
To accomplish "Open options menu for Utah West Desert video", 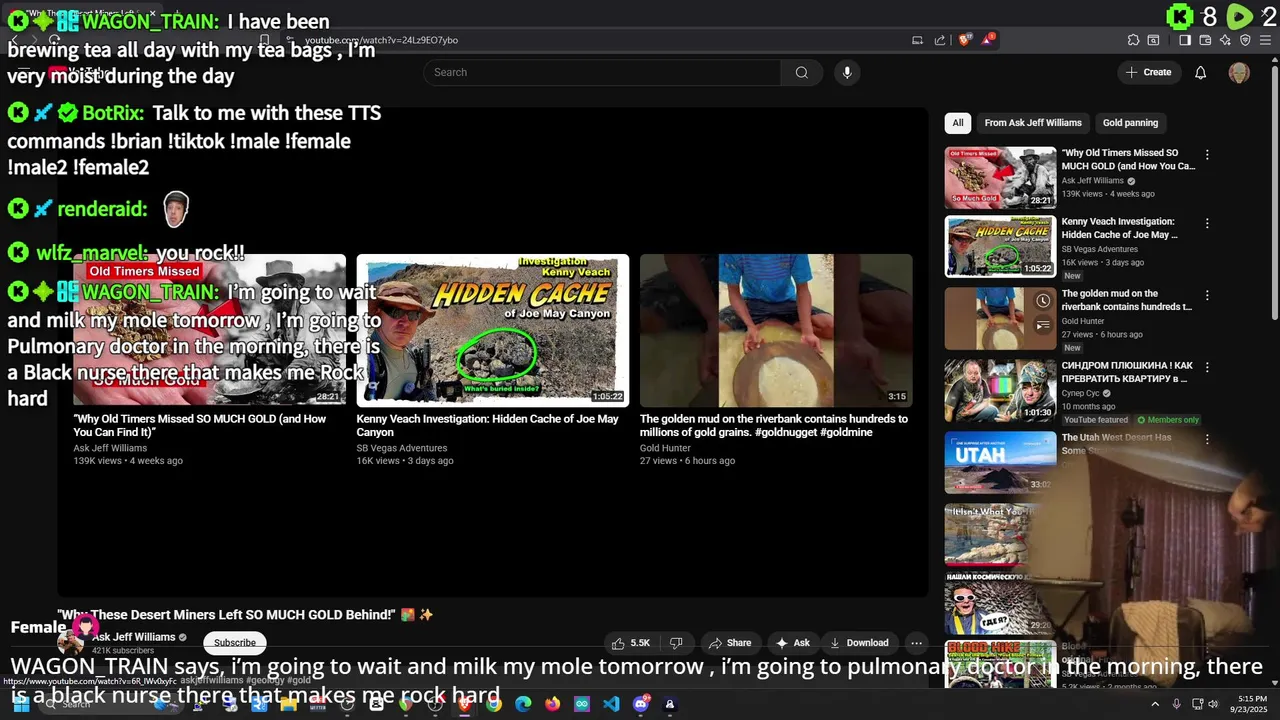I will (x=1207, y=439).
